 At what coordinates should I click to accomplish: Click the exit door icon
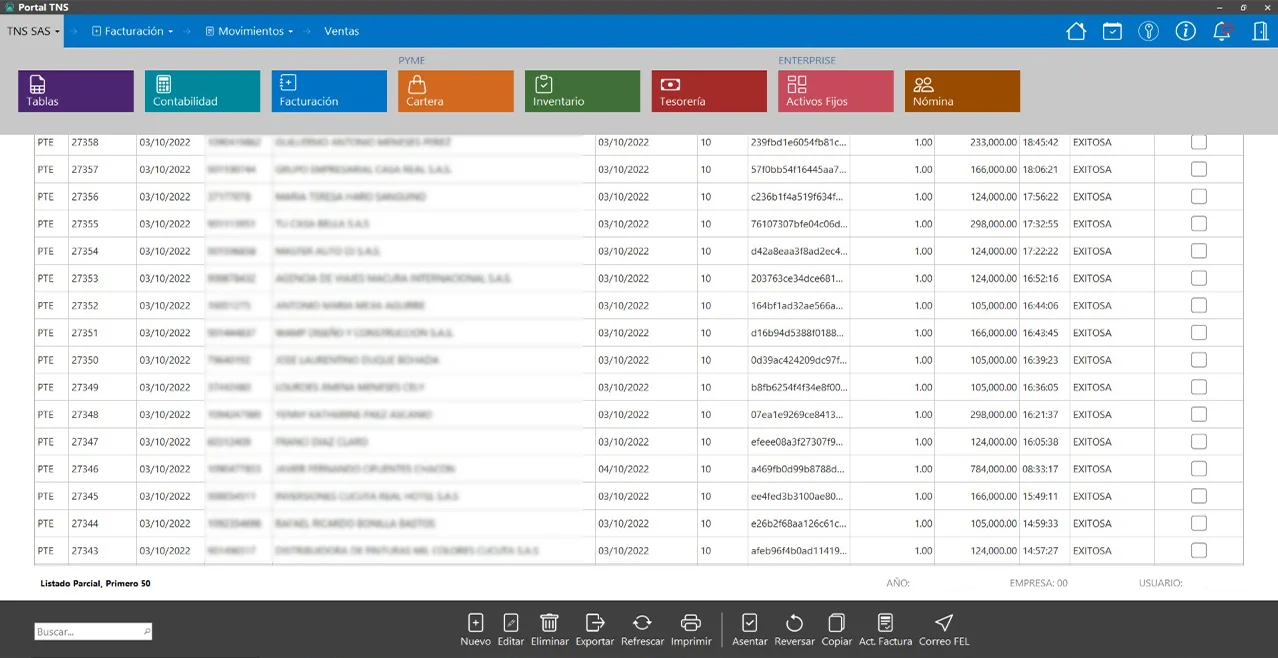coord(1260,31)
